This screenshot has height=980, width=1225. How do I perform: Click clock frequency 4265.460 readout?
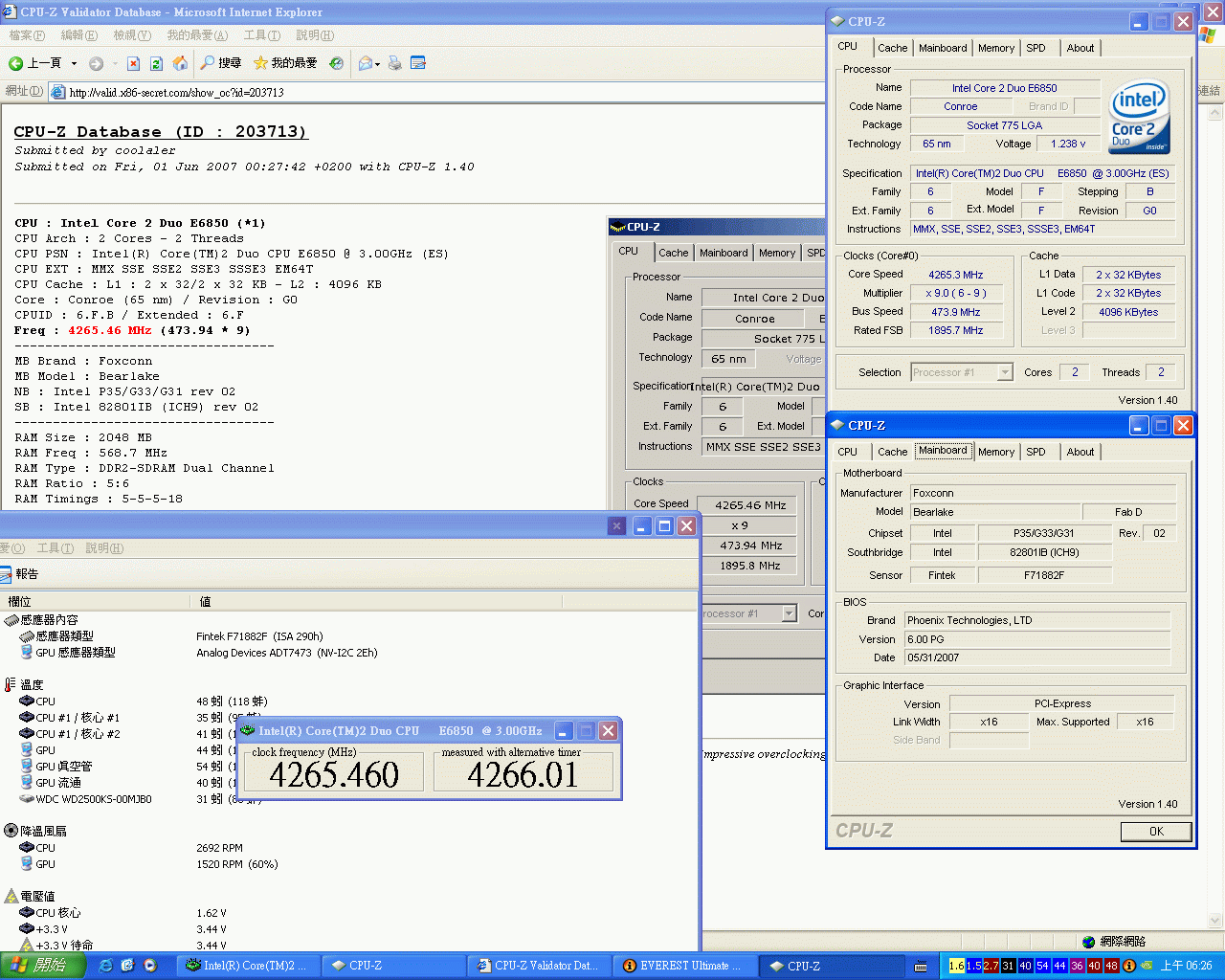click(334, 774)
